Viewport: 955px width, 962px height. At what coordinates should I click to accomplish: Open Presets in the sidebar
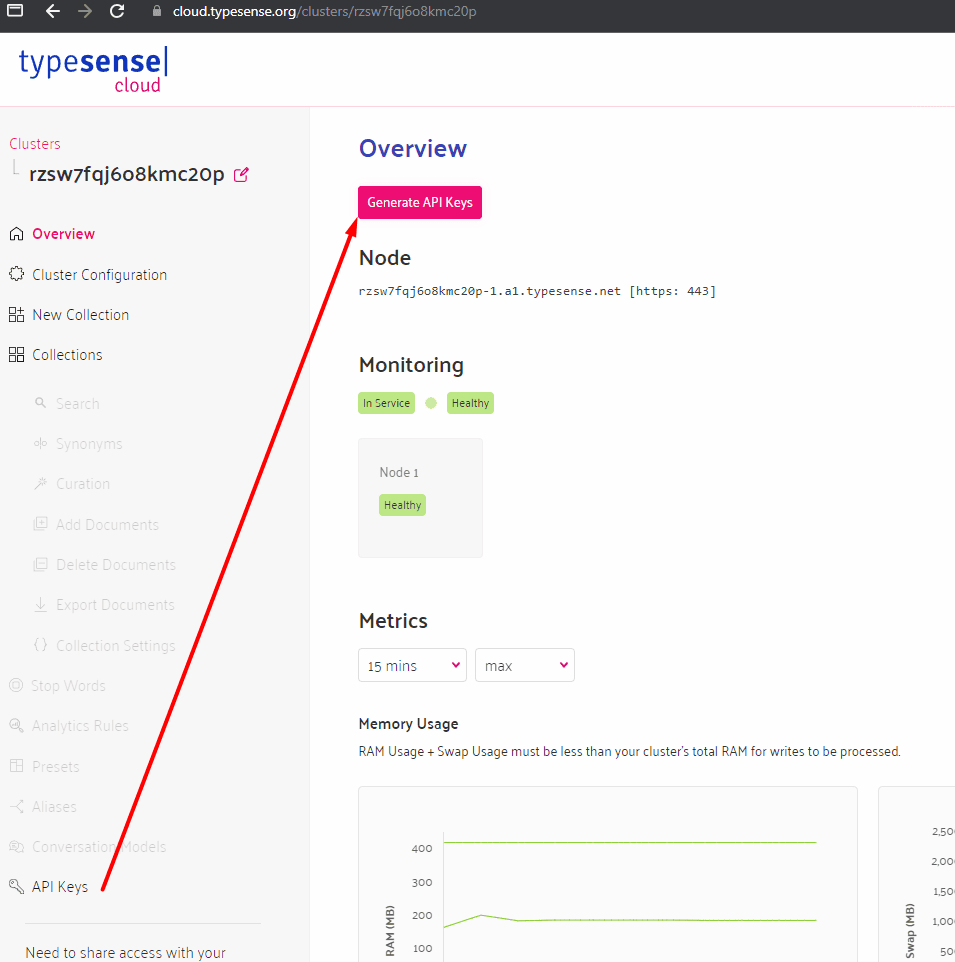point(56,766)
